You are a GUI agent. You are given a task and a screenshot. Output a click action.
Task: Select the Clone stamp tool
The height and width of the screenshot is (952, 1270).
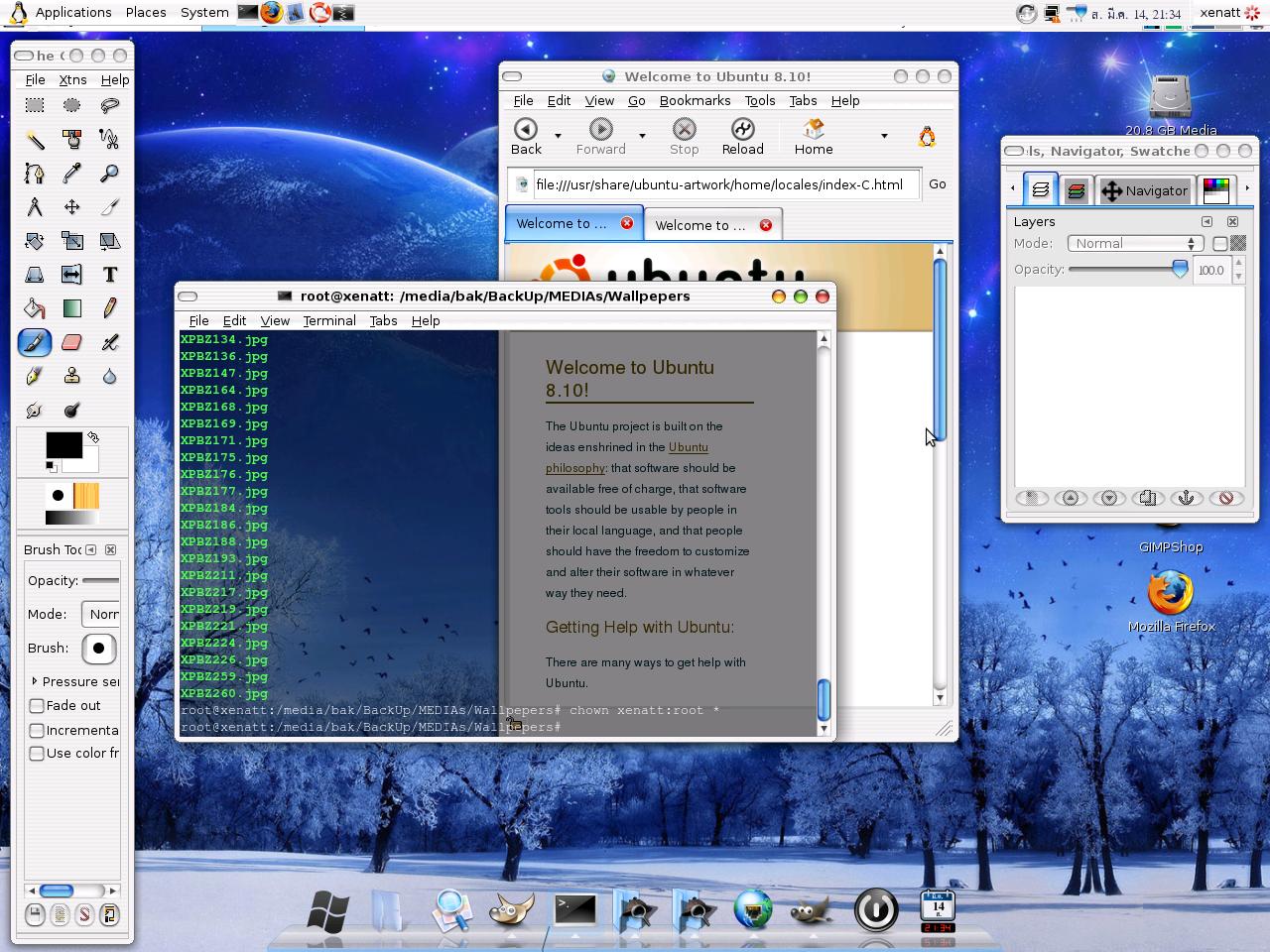pos(71,376)
